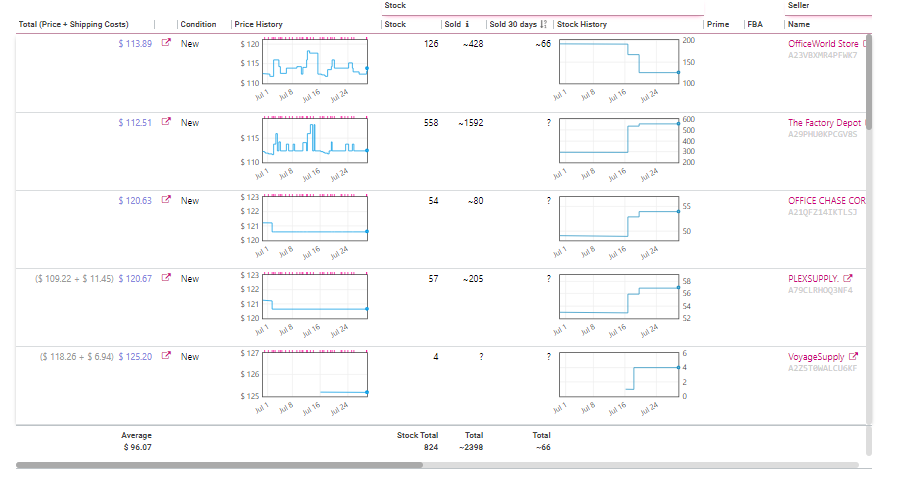Image resolution: width=907 pixels, height=495 pixels.
Task: Open OfficeWorld Store price history chart
Action: click(315, 61)
